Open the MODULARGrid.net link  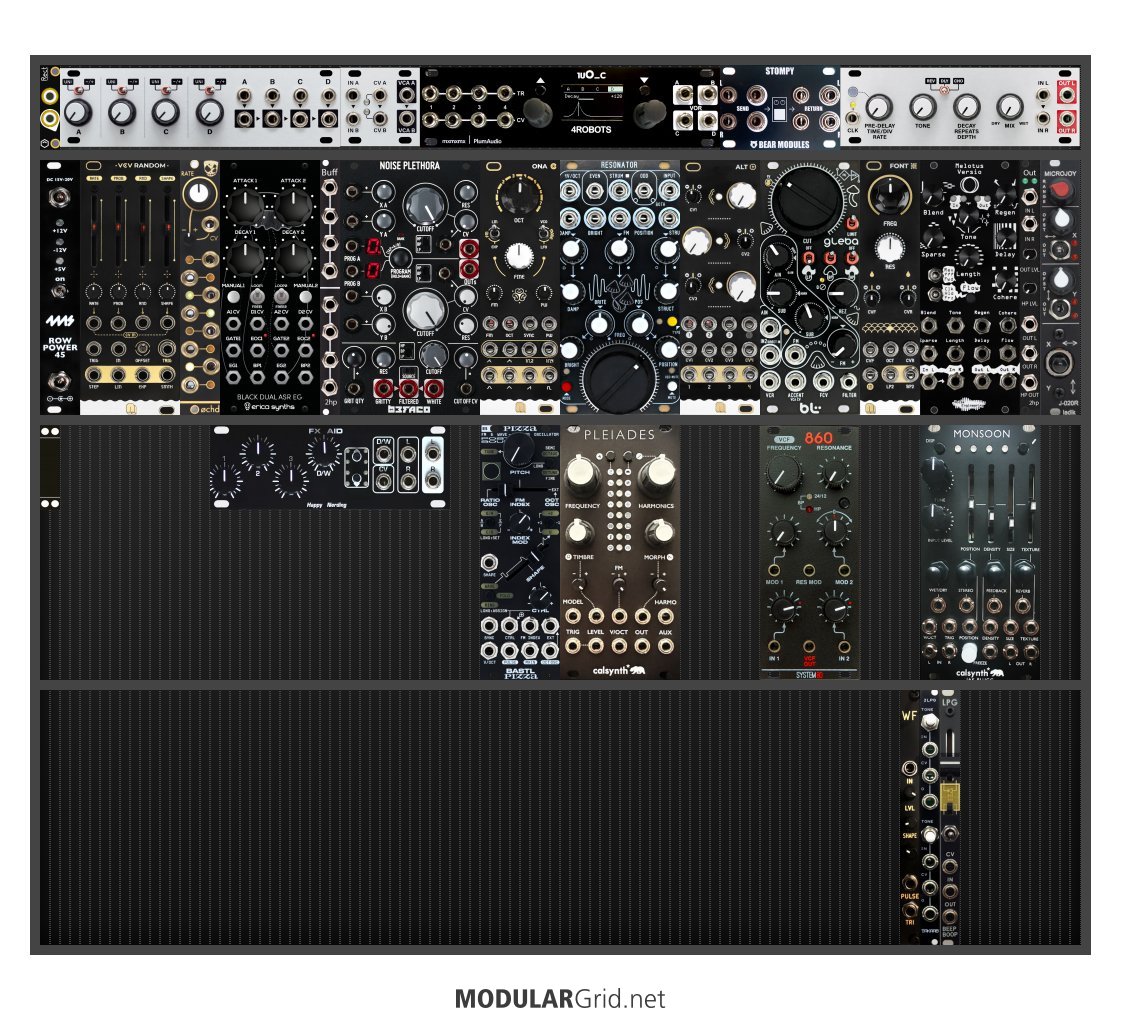coord(560,999)
